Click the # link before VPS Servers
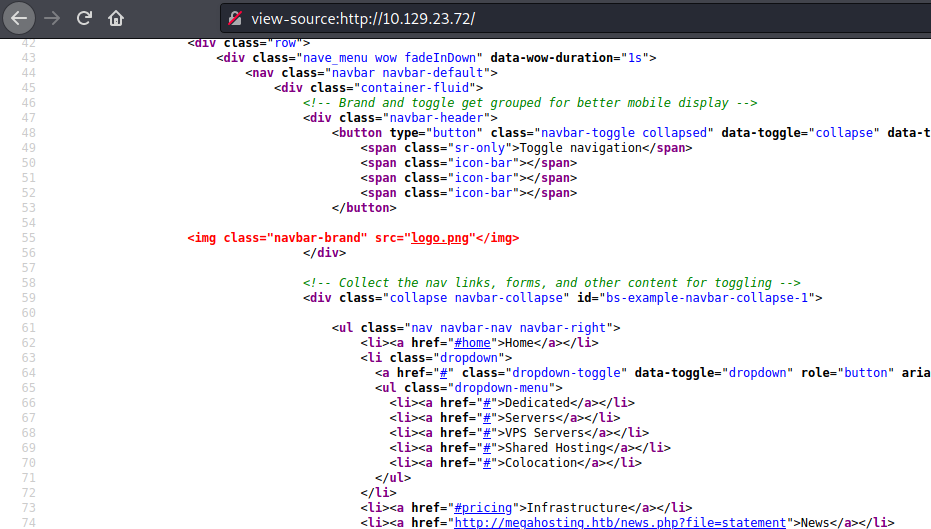This screenshot has width=931, height=529. (487, 433)
